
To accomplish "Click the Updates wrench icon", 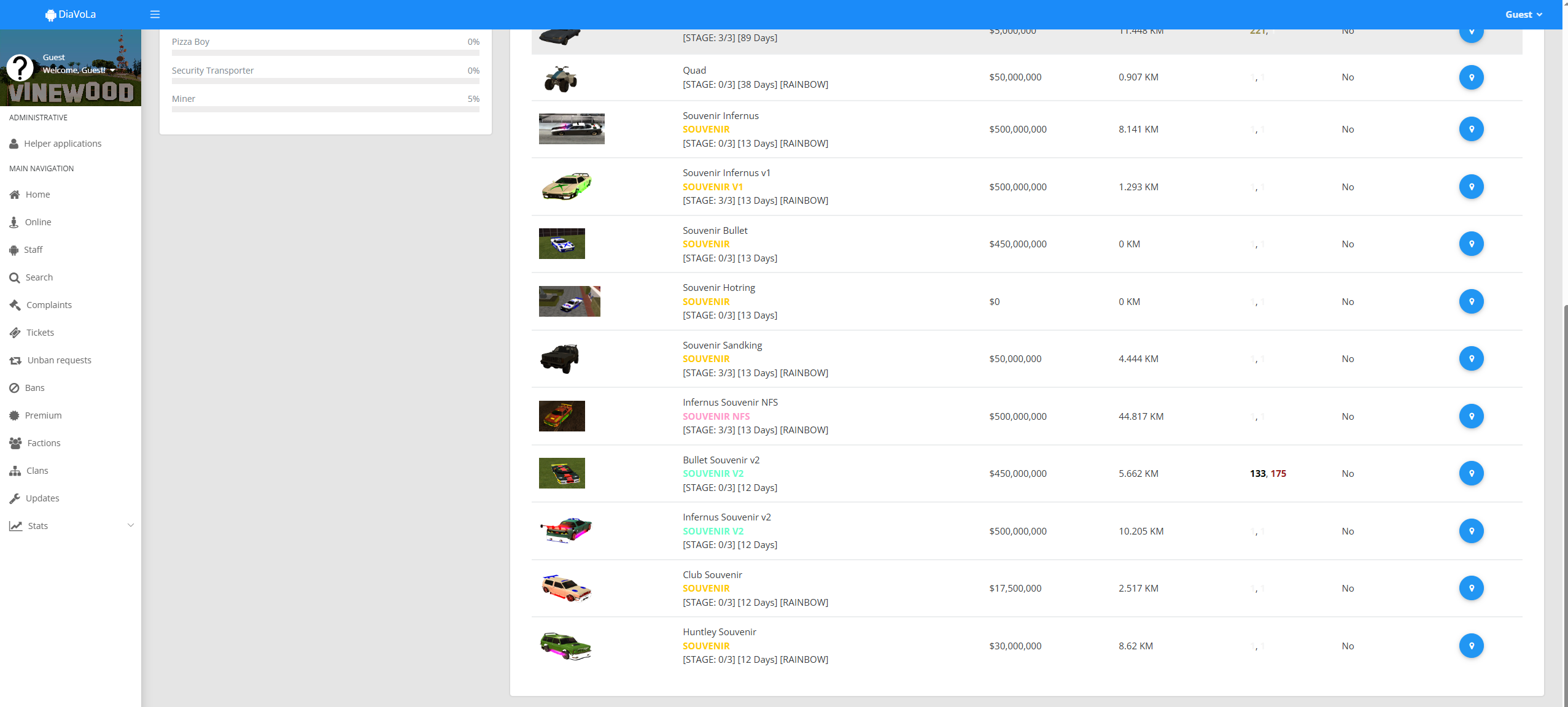I will 15,498.
